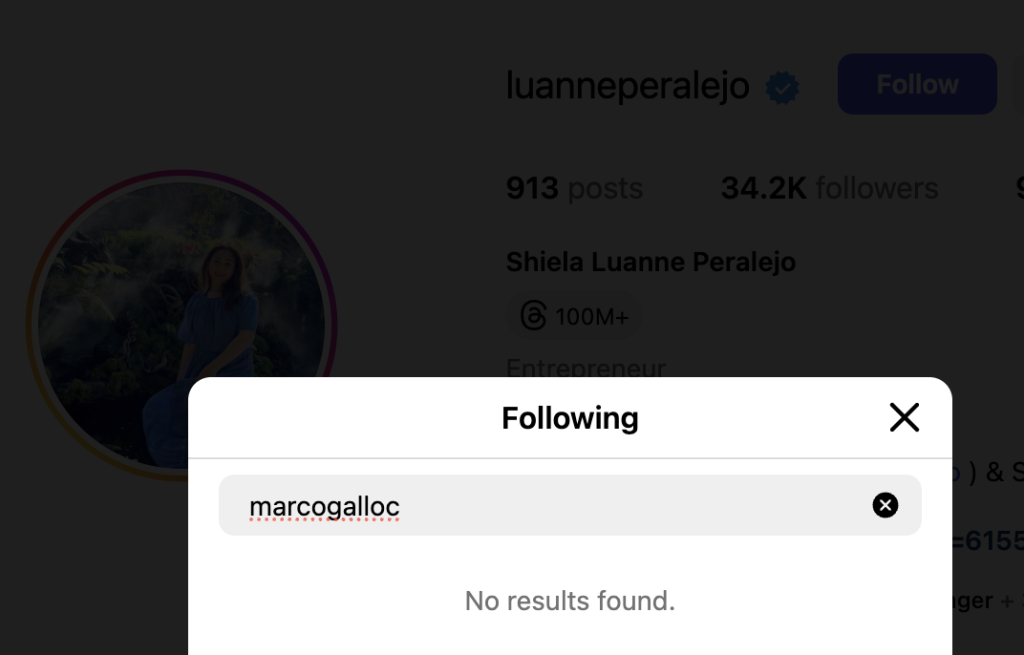Viewport: 1024px width, 655px height.
Task: Clear the search text with the circled X
Action: (x=885, y=506)
